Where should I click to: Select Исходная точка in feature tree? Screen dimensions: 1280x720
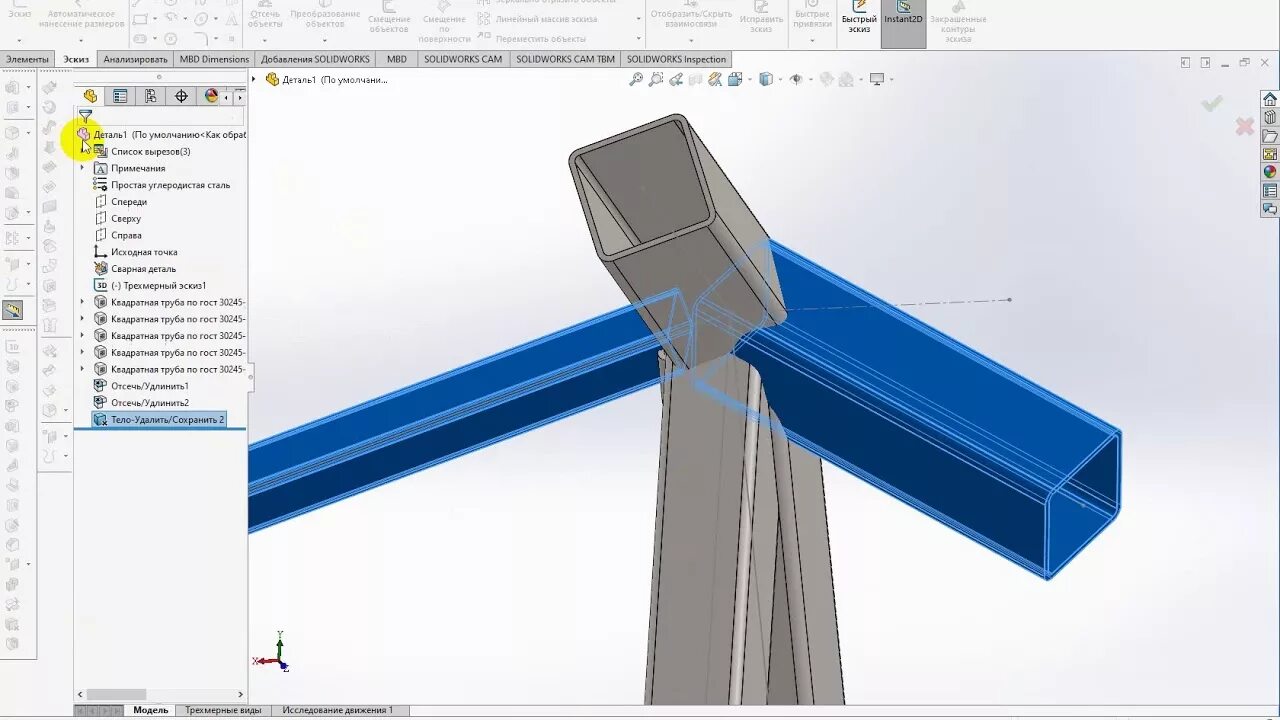click(144, 252)
